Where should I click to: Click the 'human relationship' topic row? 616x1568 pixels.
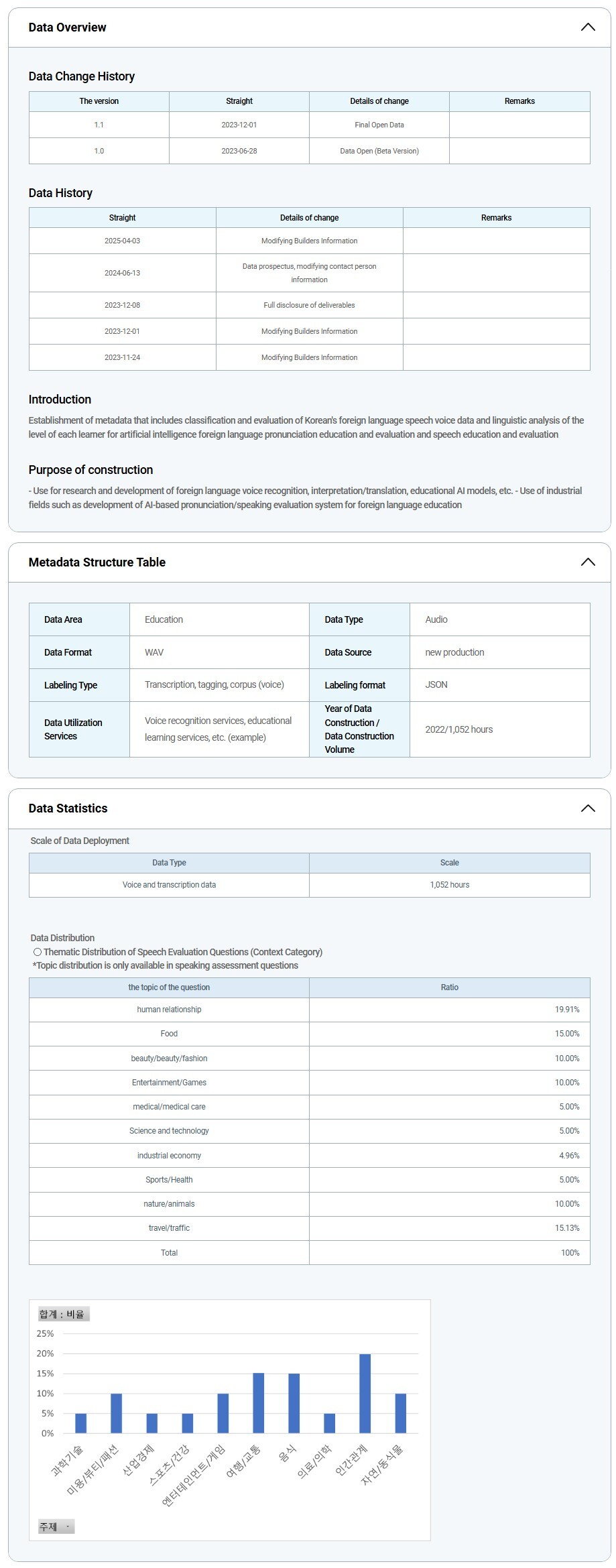(169, 1010)
